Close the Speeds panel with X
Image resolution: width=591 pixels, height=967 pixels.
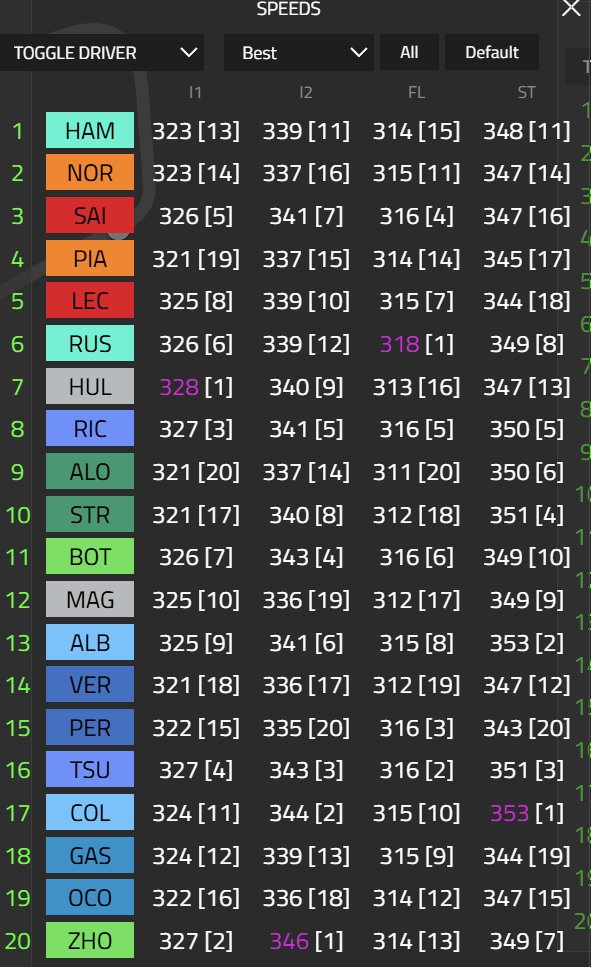click(571, 8)
